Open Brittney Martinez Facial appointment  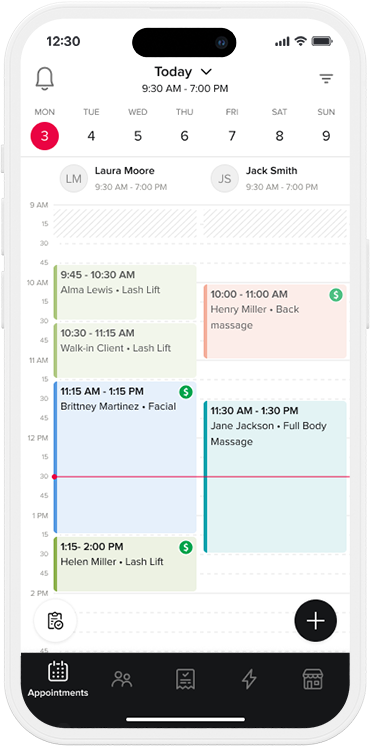(125, 457)
